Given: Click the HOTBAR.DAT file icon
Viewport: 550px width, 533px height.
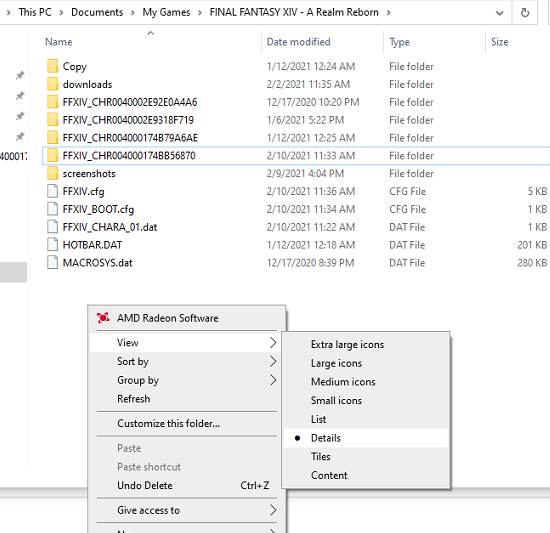Looking at the screenshot, I should coord(52,244).
